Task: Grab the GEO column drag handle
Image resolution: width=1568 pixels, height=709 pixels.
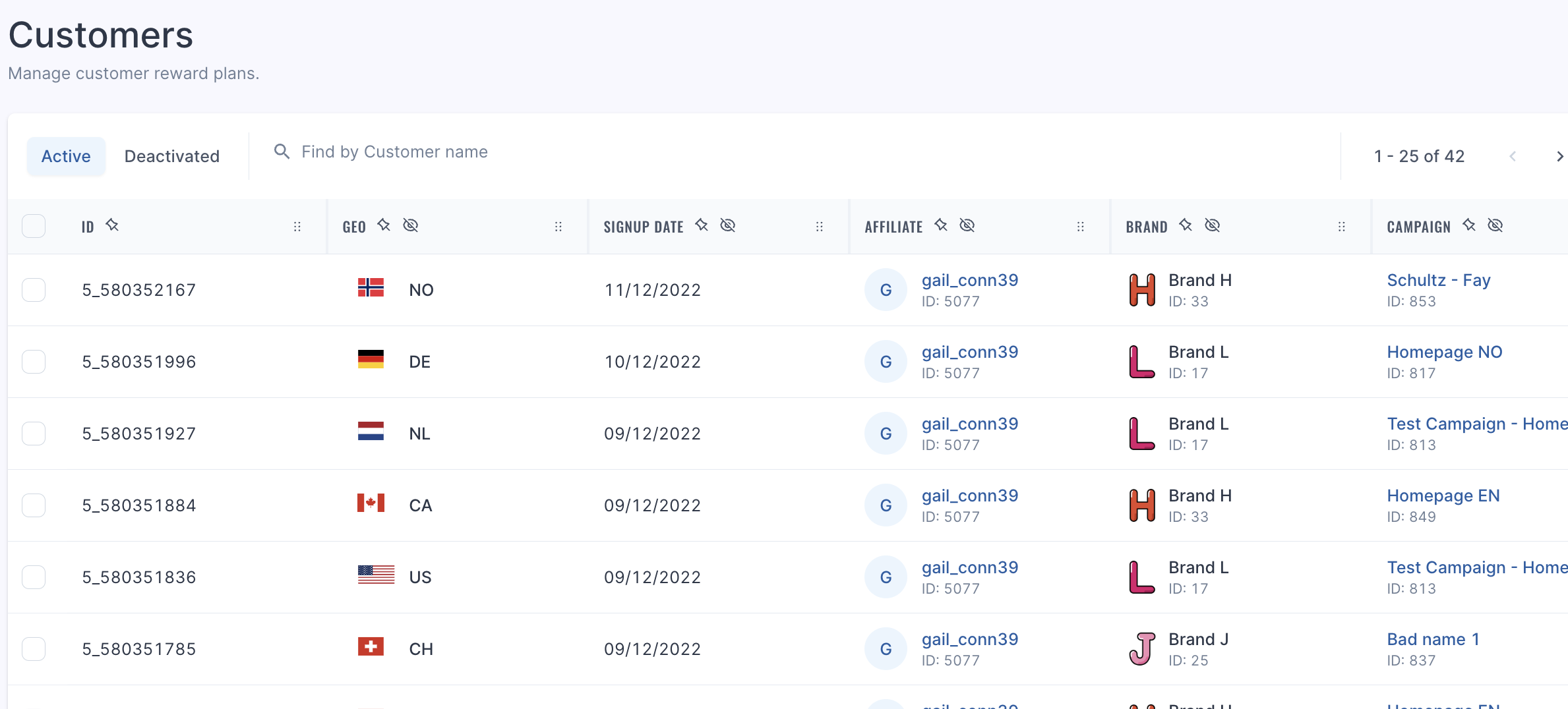Action: 558,227
